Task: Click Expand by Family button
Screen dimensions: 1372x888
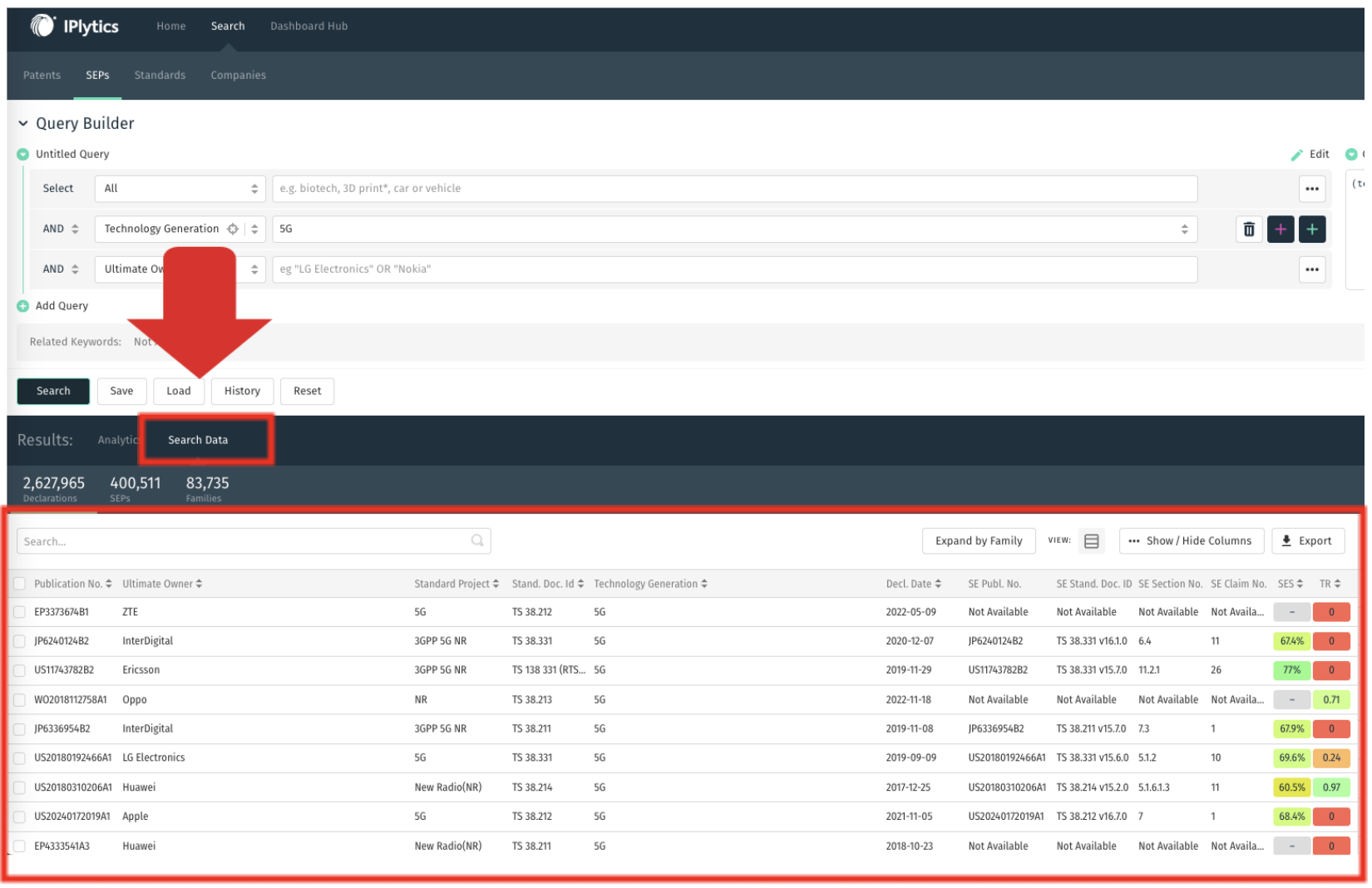Action: 979,541
